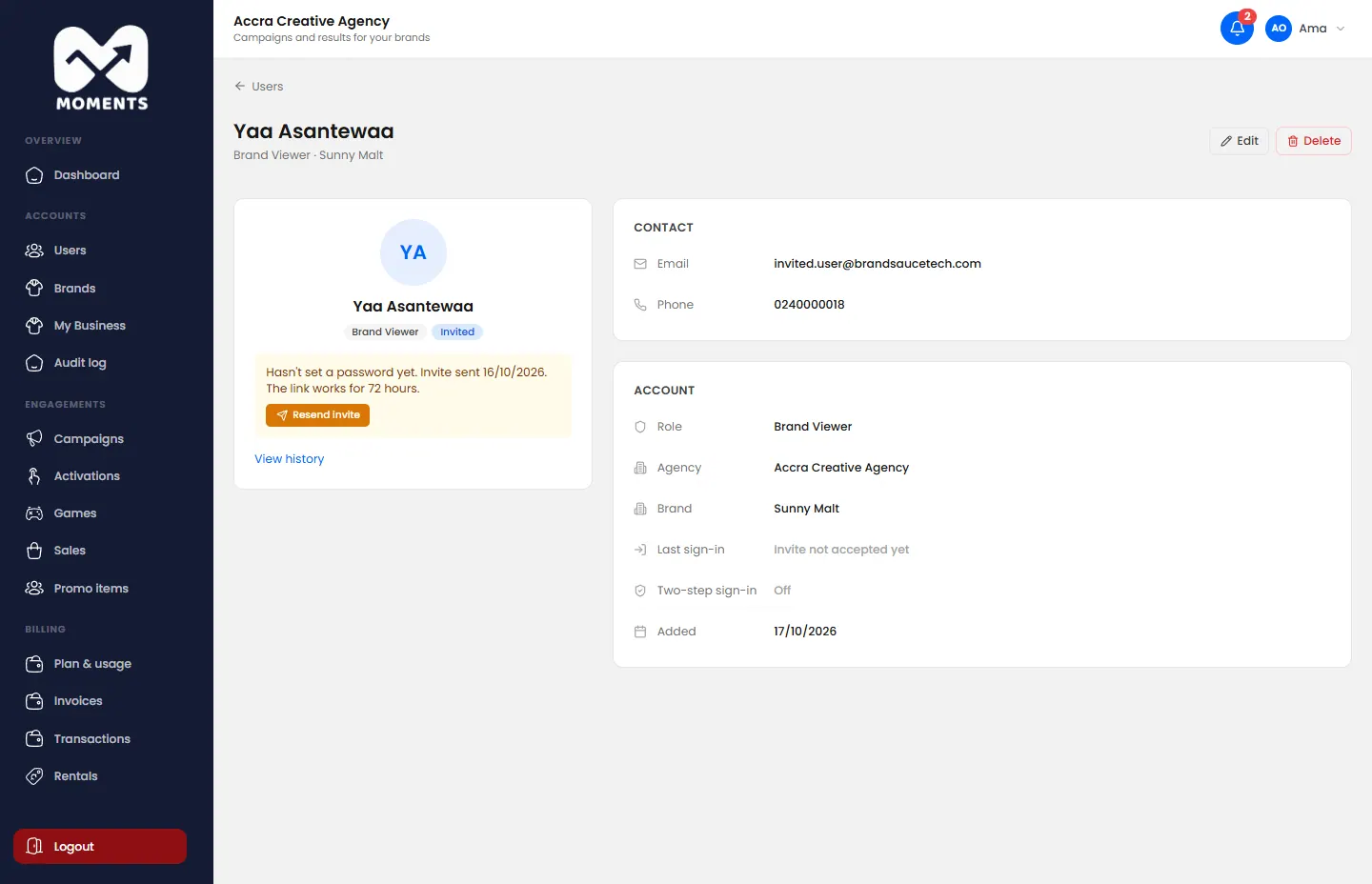
Task: Click the Activations sidebar icon
Action: point(34,476)
